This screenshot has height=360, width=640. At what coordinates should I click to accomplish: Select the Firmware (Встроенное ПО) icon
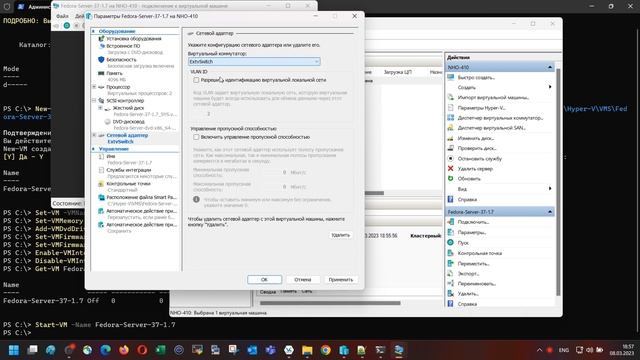click(x=102, y=46)
